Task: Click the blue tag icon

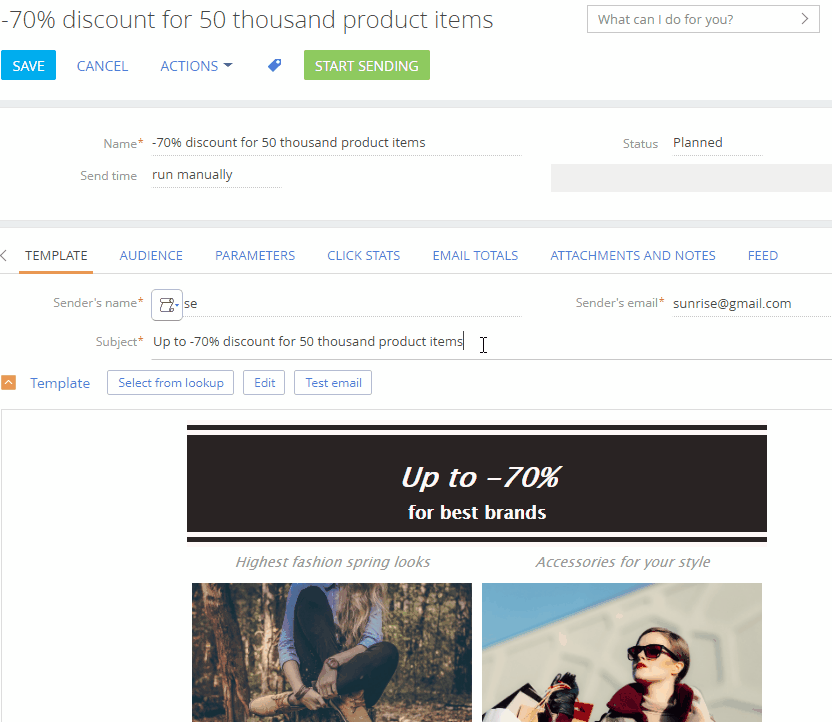Action: [274, 65]
